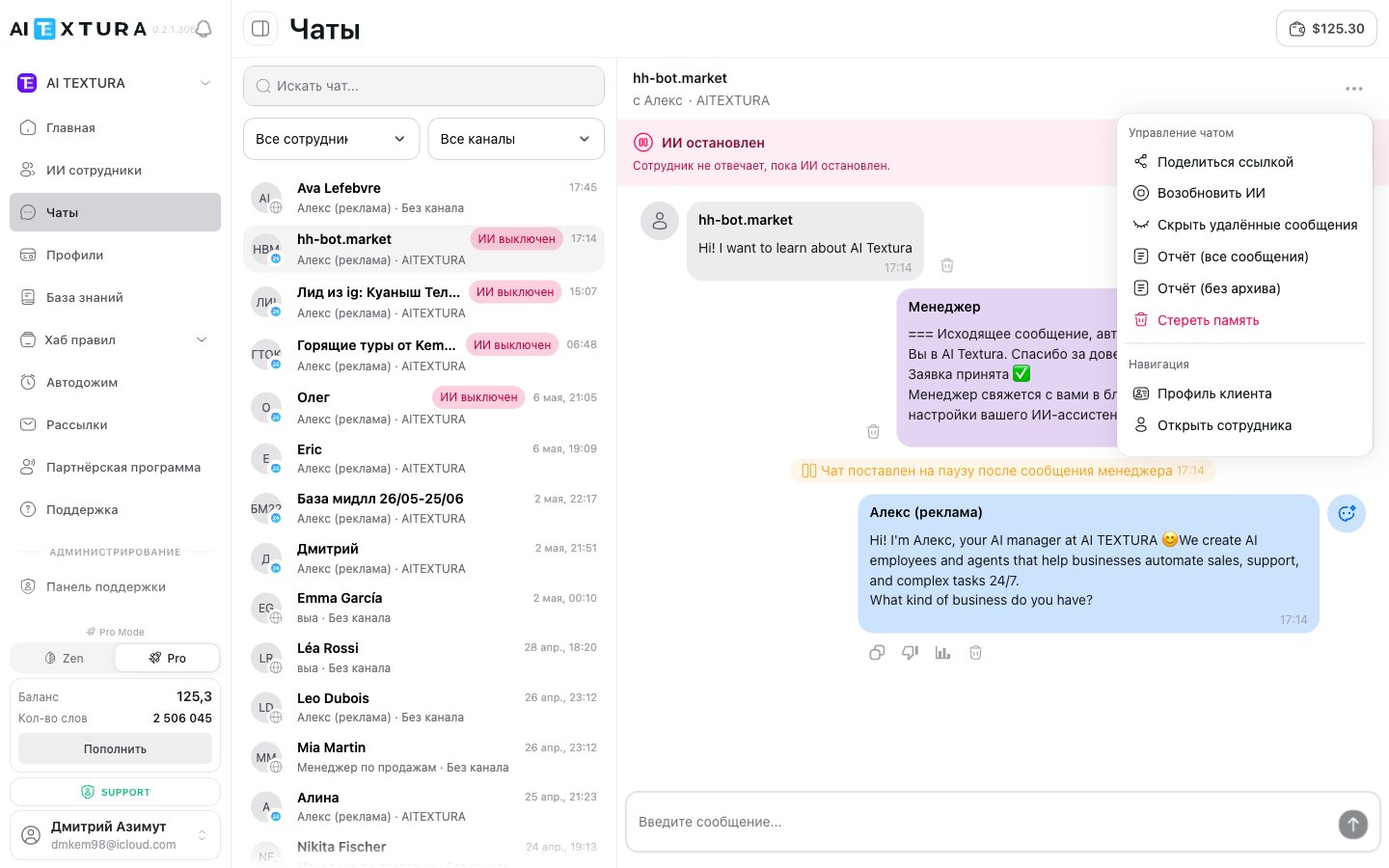The image size is (1389, 868).
Task: Delete hh-bot.market incoming message trash icon
Action: point(947,265)
